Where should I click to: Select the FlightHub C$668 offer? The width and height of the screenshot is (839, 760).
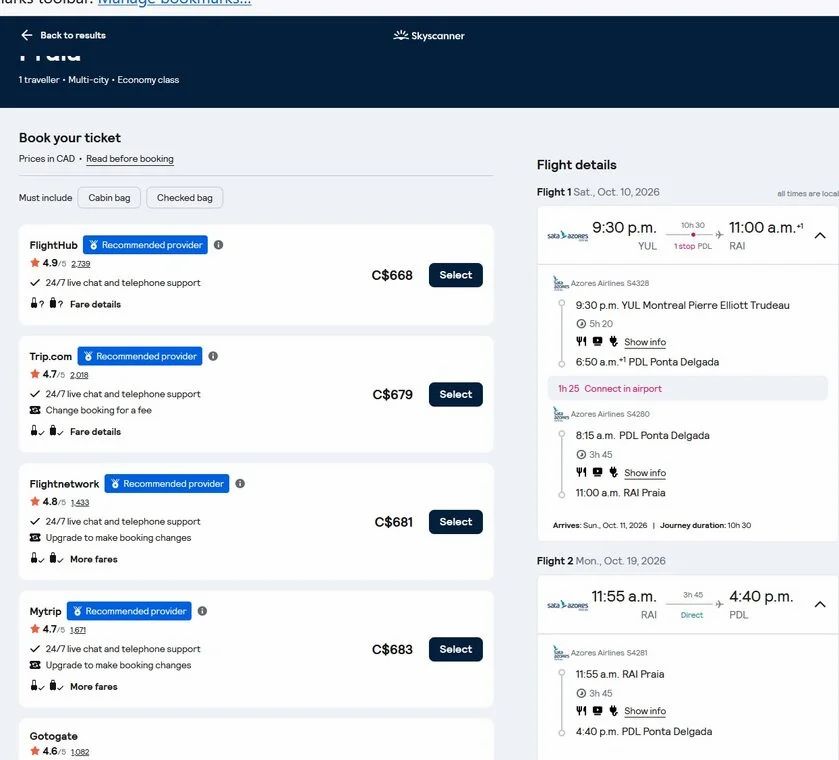[455, 275]
